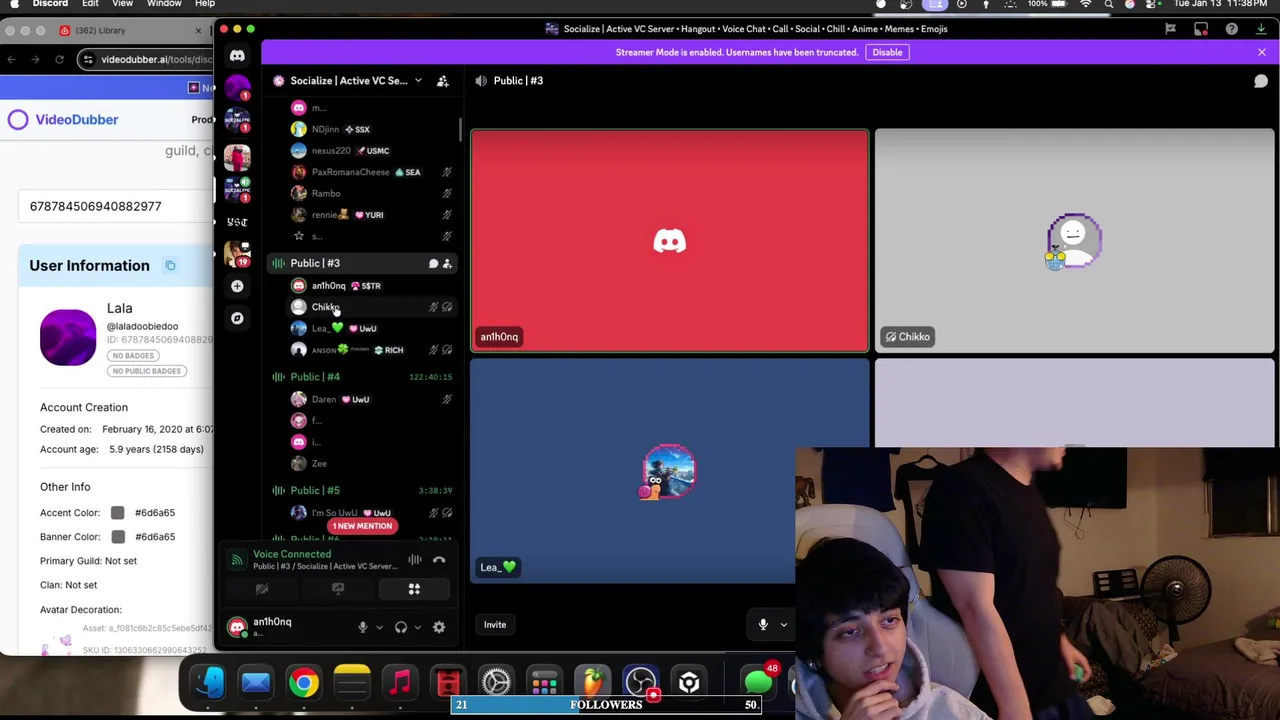Open call bar microphone options arrow
This screenshot has width=1280, height=720.
784,625
